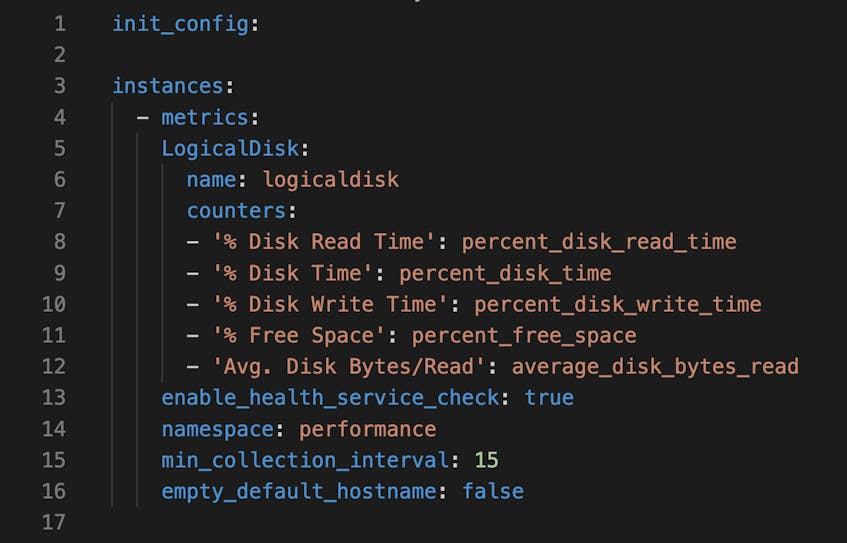Click the metrics key text
This screenshot has width=847, height=543.
204,117
